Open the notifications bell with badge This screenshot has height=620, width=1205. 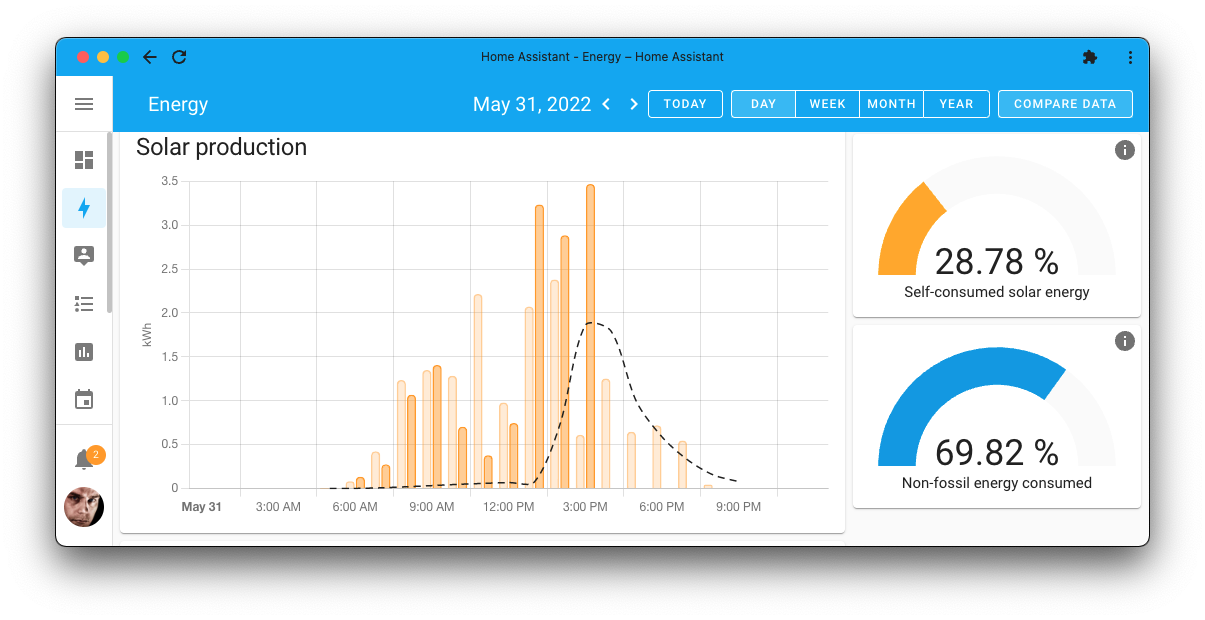point(84,458)
